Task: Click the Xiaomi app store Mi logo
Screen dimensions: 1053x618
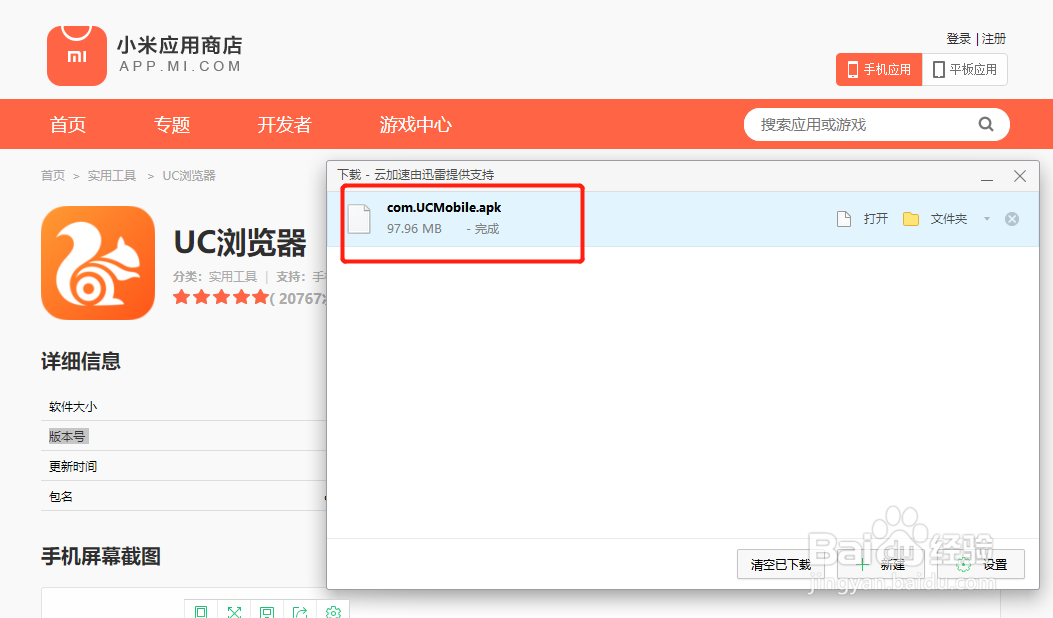Action: pos(76,55)
